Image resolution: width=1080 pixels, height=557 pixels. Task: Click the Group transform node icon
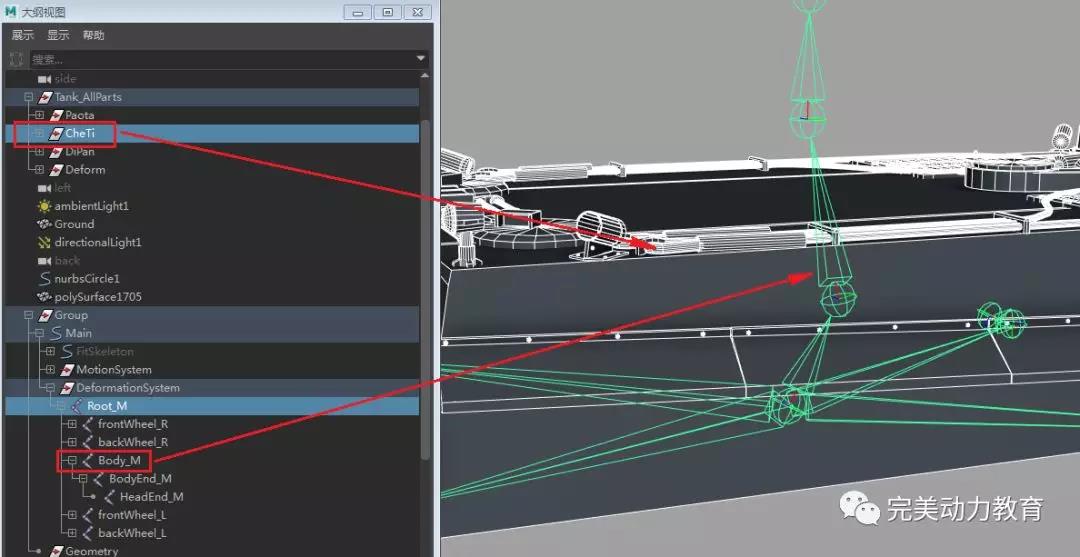pos(46,315)
